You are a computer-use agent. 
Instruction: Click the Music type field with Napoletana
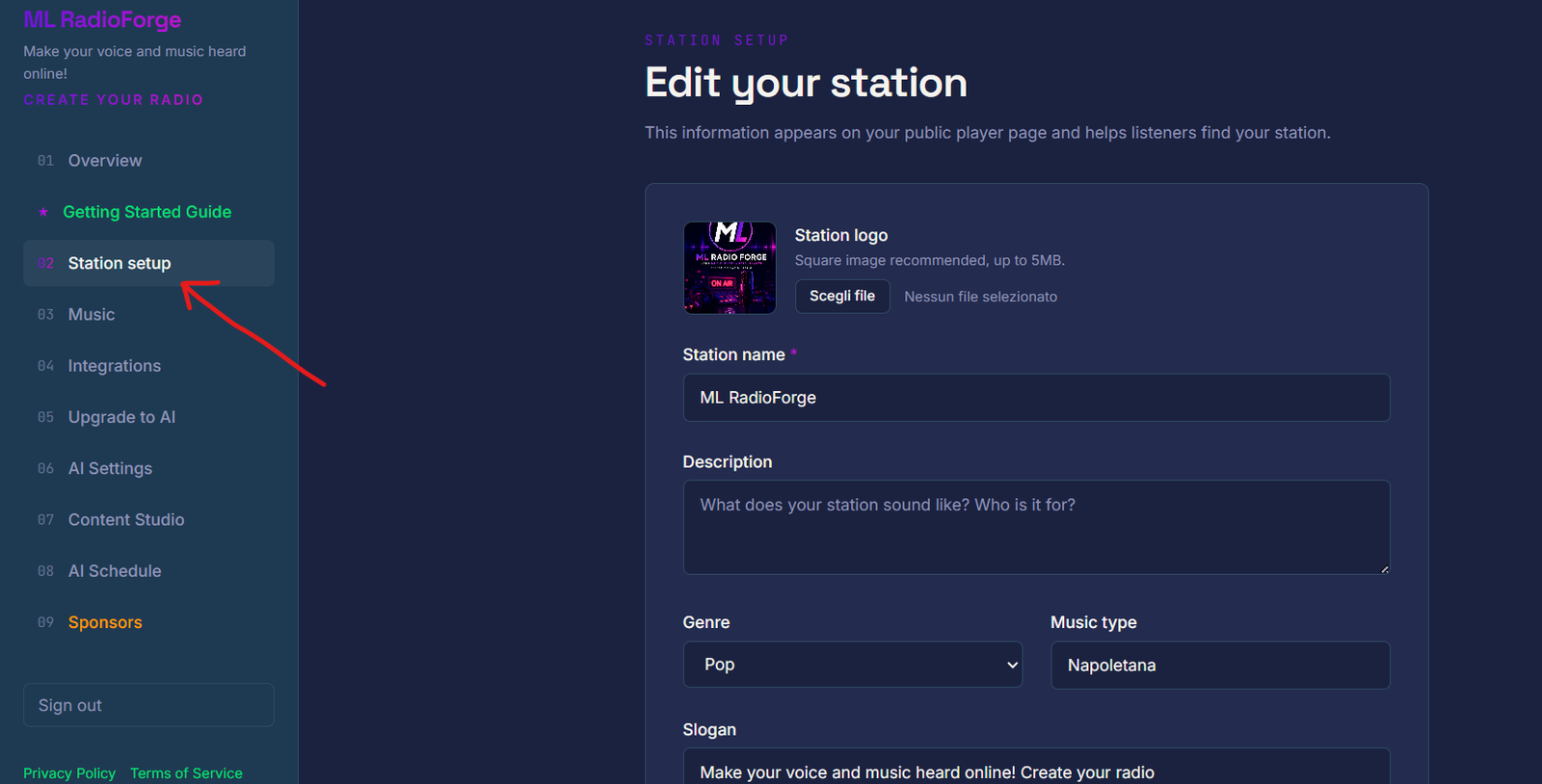click(x=1220, y=666)
